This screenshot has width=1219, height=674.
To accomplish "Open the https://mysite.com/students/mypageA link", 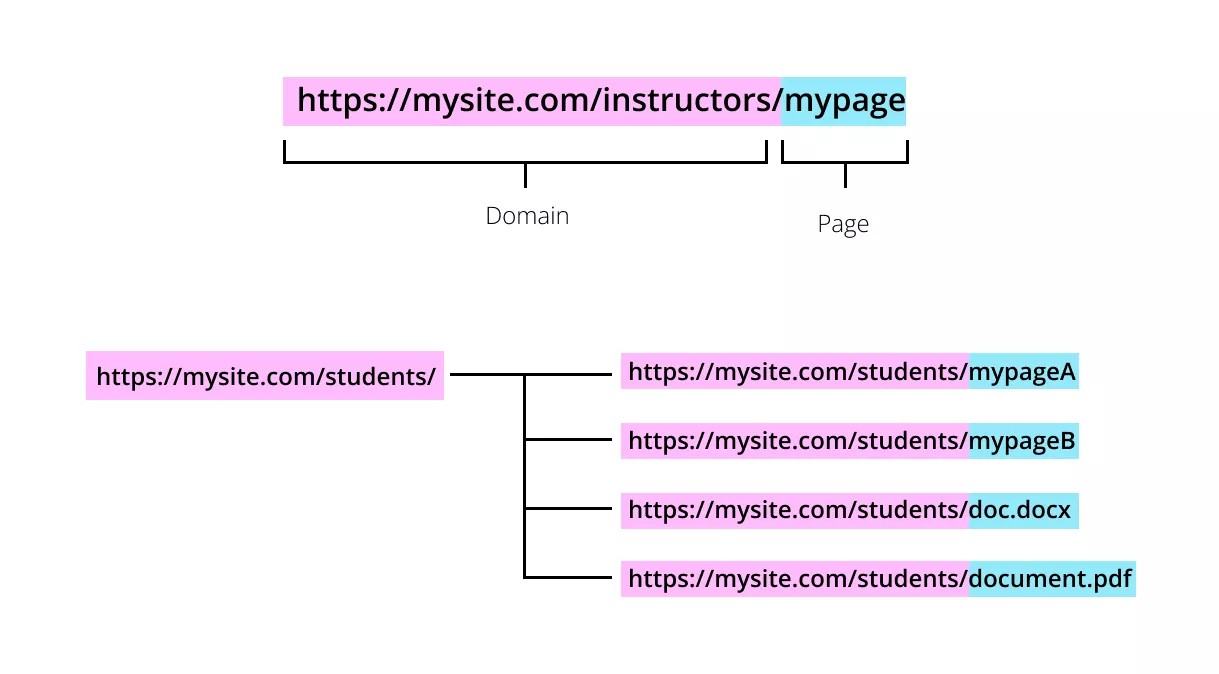I will coord(850,371).
